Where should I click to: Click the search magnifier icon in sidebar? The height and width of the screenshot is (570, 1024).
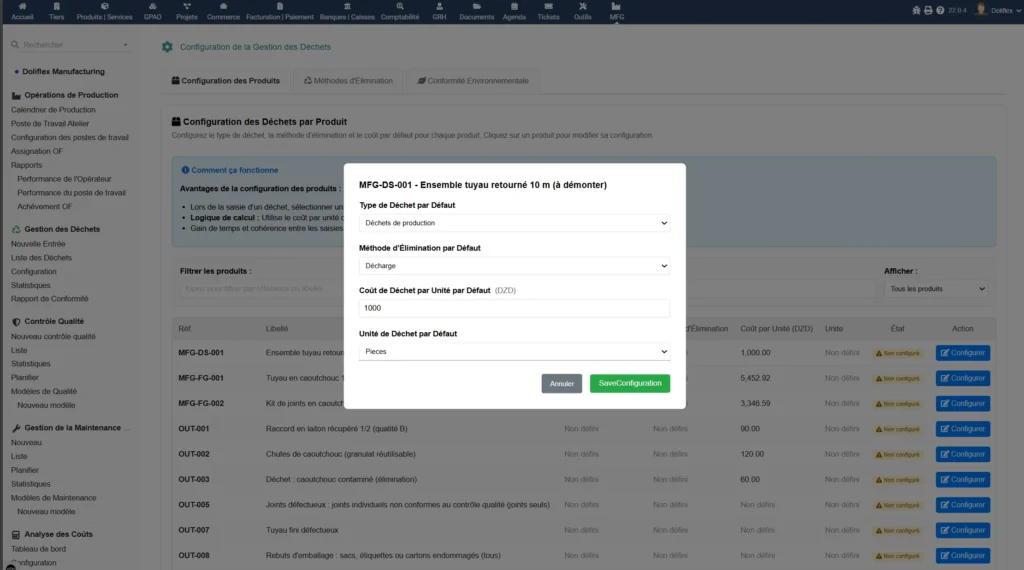[x=14, y=44]
